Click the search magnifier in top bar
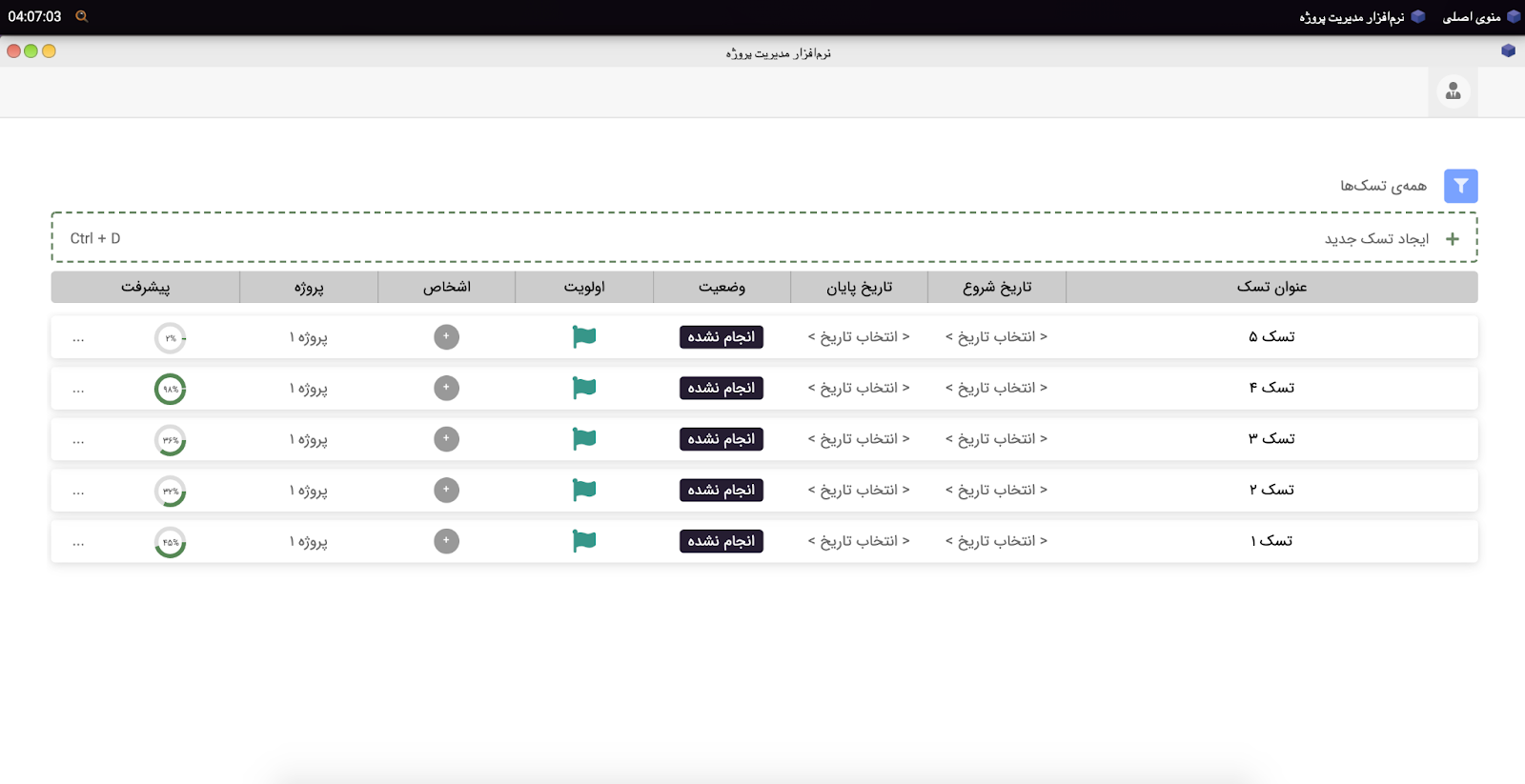 click(x=82, y=16)
